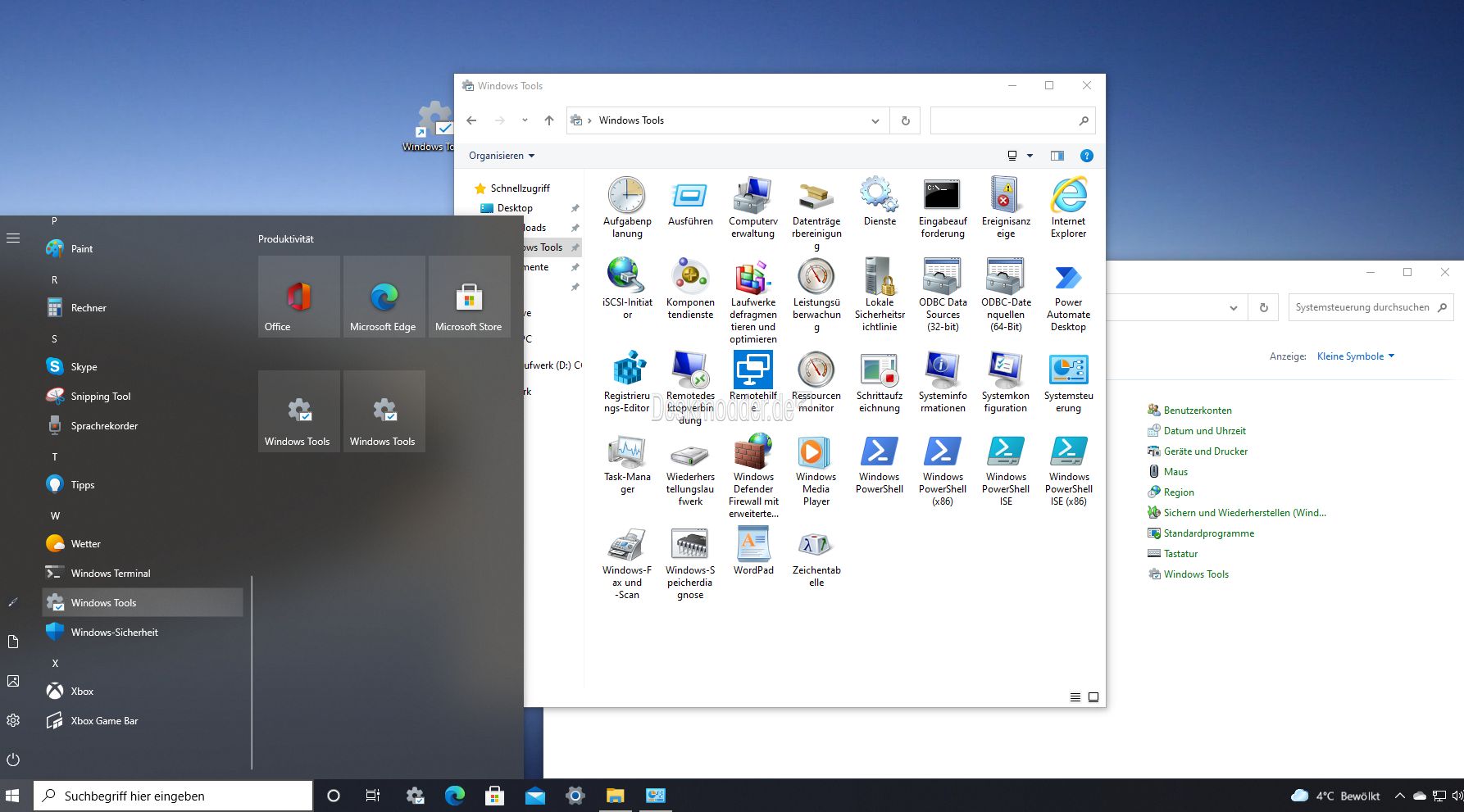The width and height of the screenshot is (1464, 812).
Task: Open the Benutzerkonten control panel link
Action: [x=1197, y=411]
